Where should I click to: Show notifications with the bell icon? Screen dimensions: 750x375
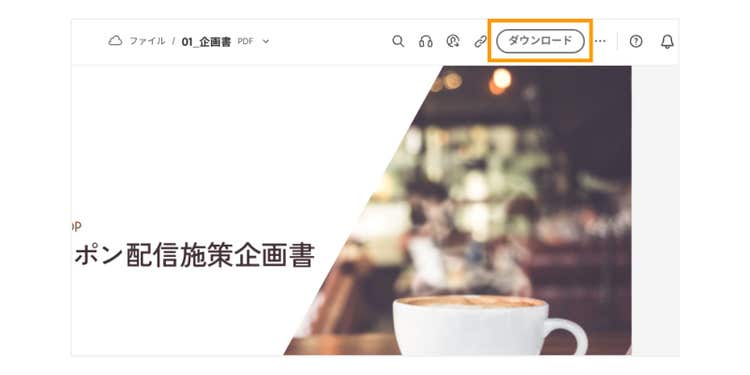pos(667,42)
